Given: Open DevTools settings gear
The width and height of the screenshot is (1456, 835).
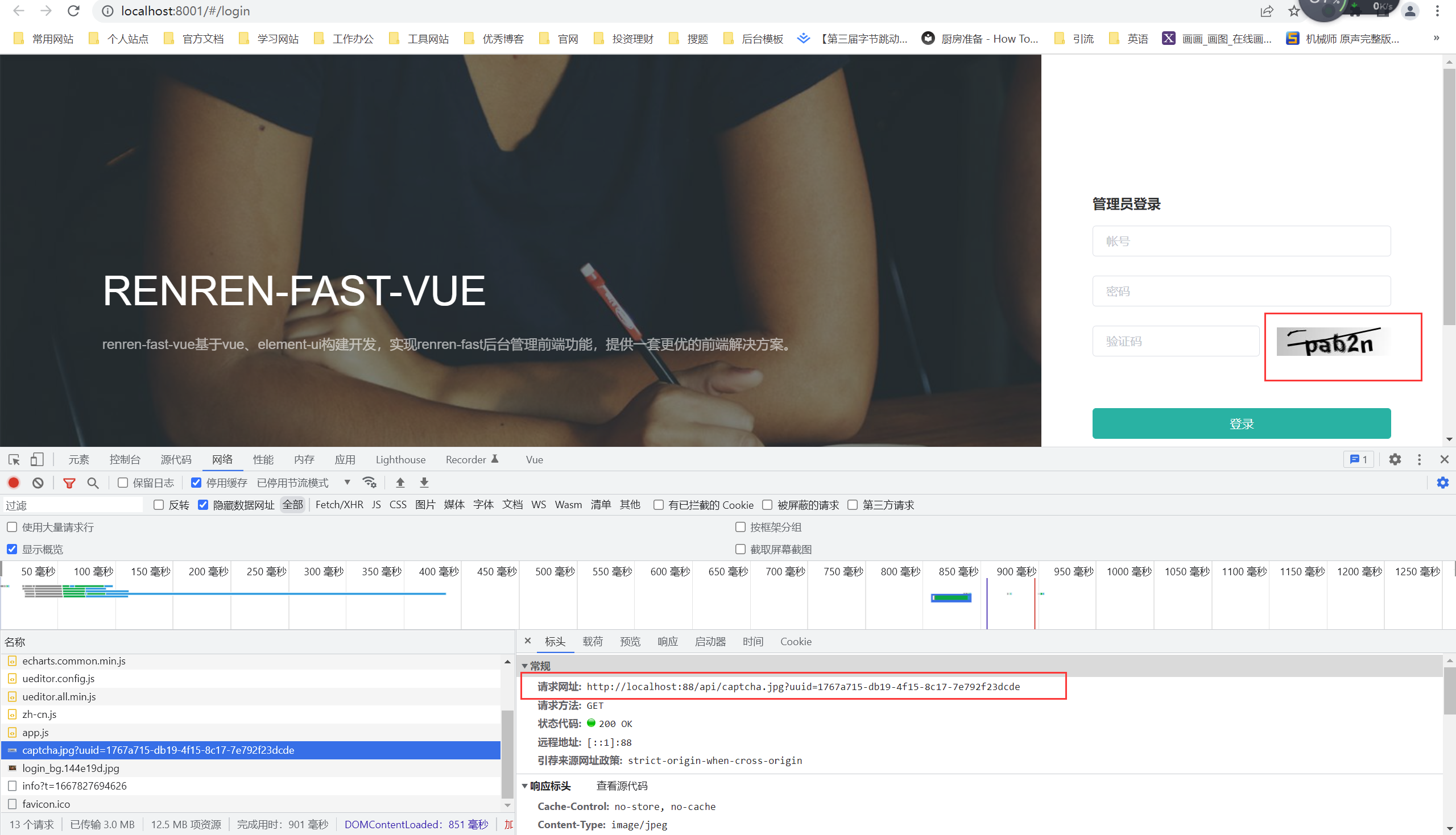Looking at the screenshot, I should [x=1395, y=459].
